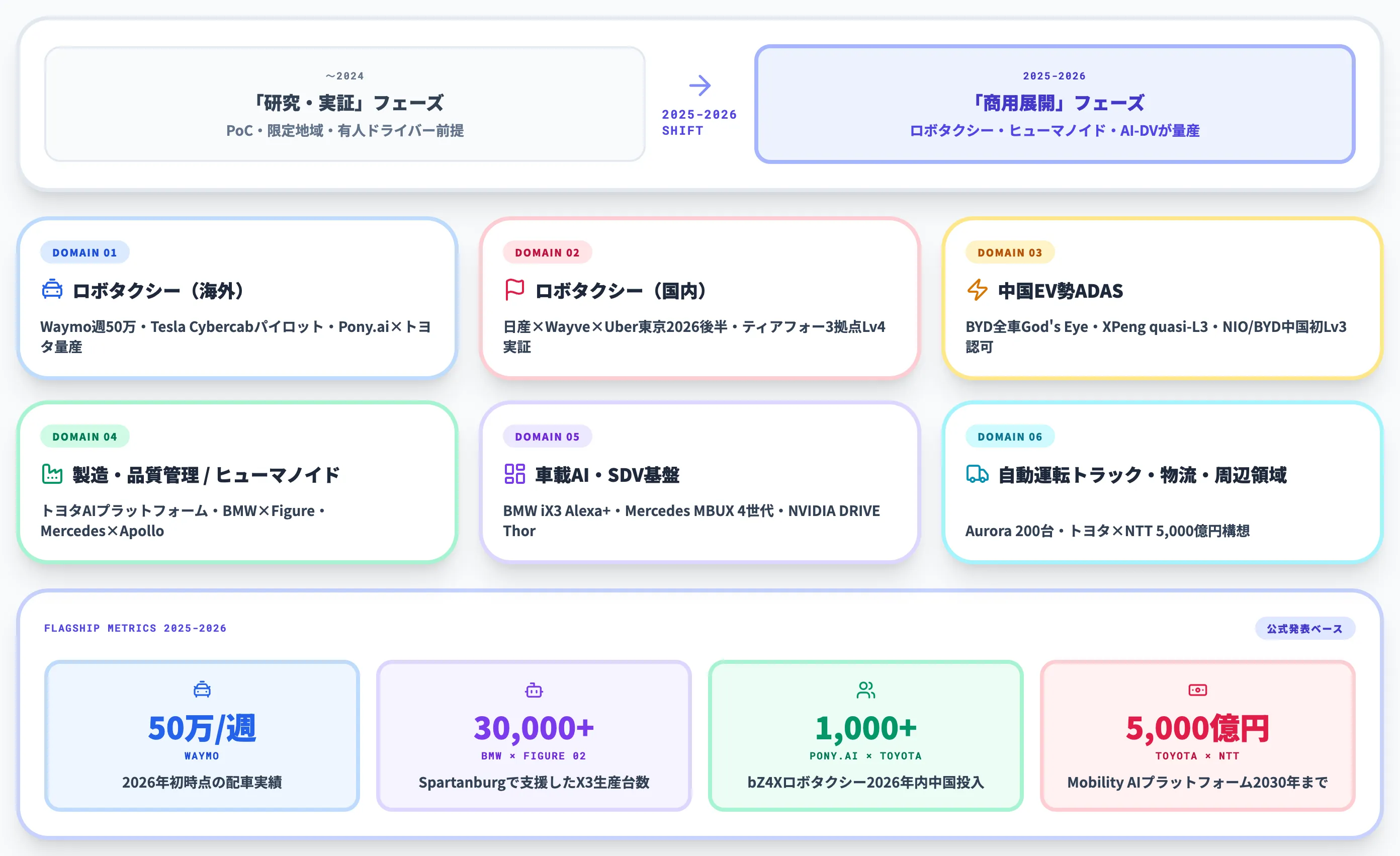This screenshot has width=1400, height=856.
Task: Click the car icon above 50万/週
Action: [x=202, y=690]
